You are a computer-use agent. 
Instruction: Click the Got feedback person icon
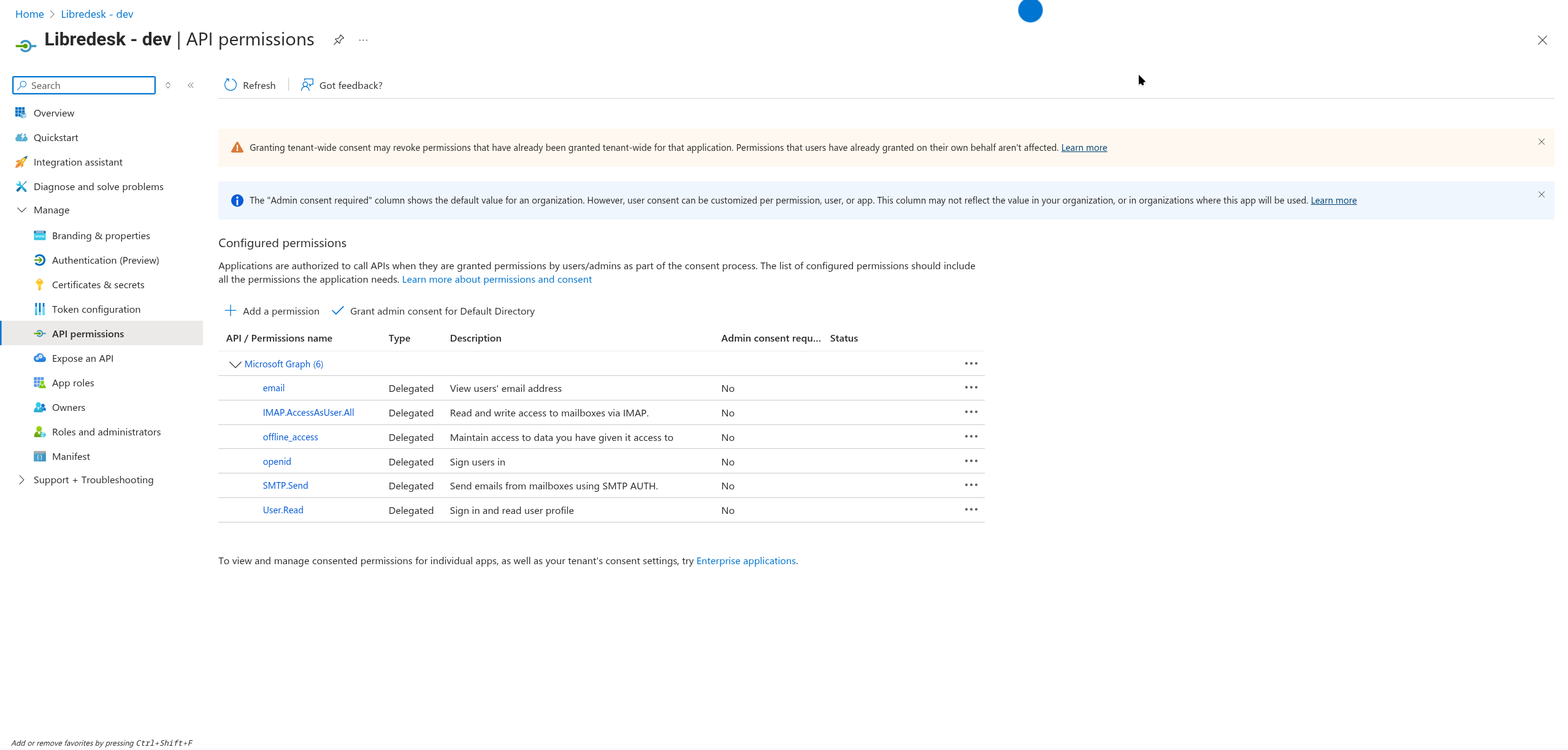(x=307, y=85)
